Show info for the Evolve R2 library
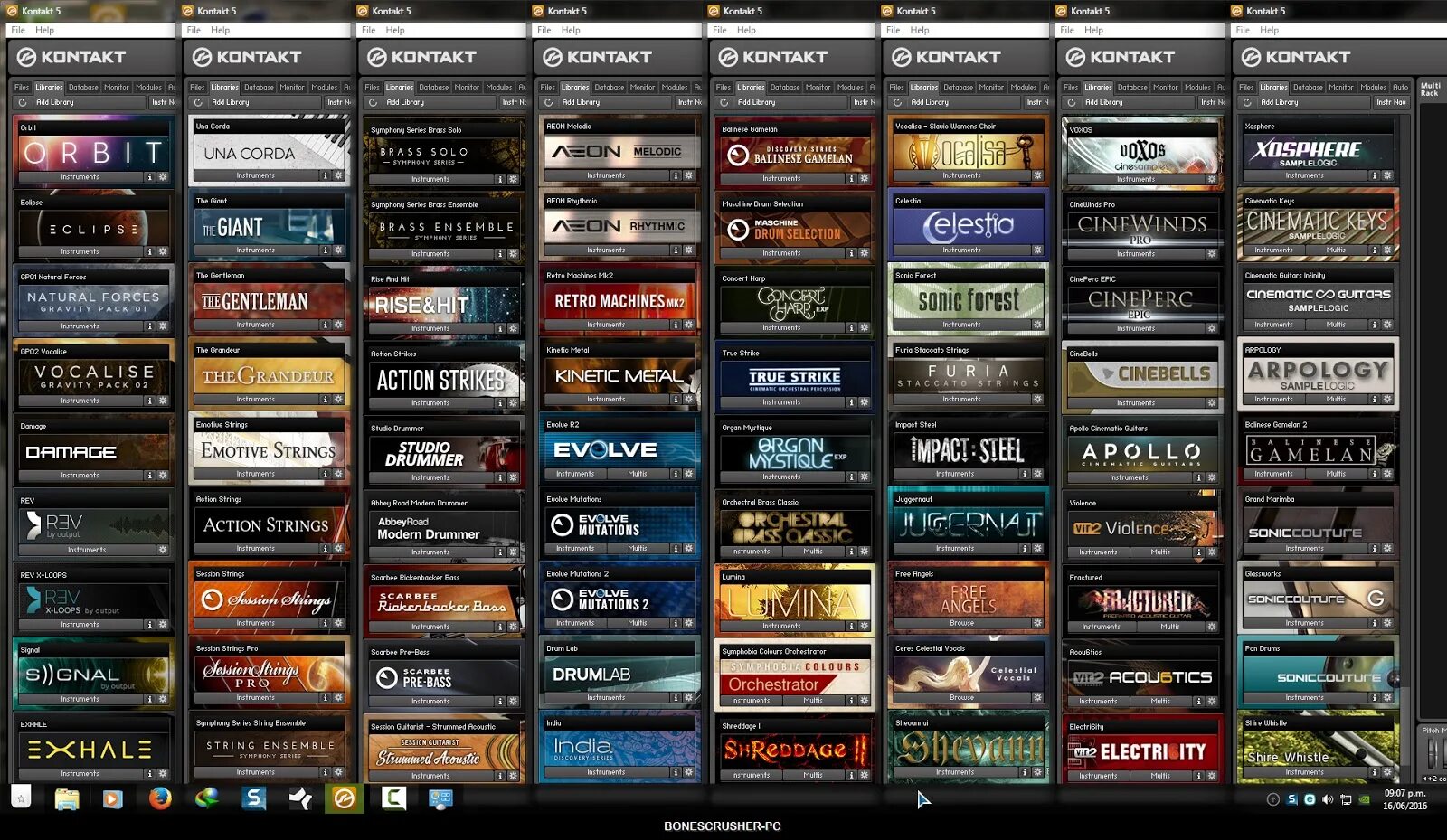 tap(676, 474)
